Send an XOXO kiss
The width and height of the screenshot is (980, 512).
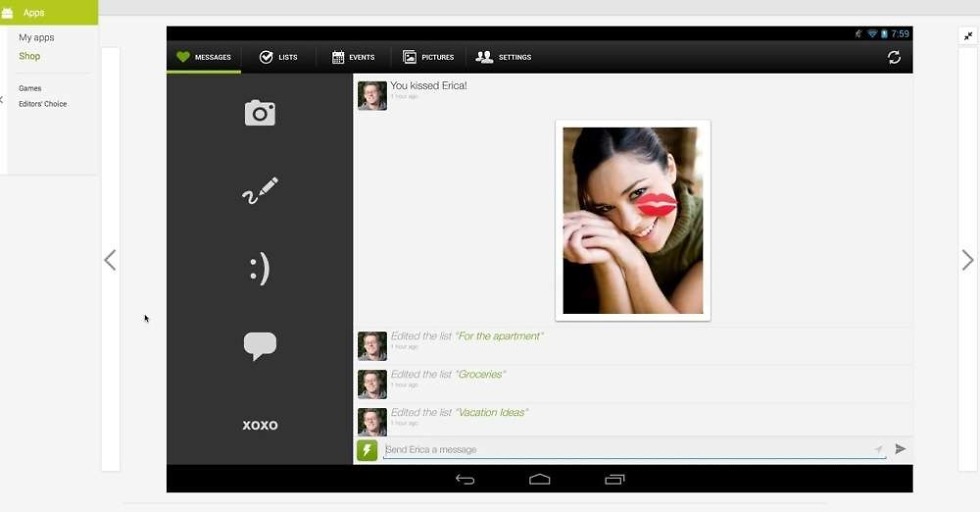(x=260, y=425)
